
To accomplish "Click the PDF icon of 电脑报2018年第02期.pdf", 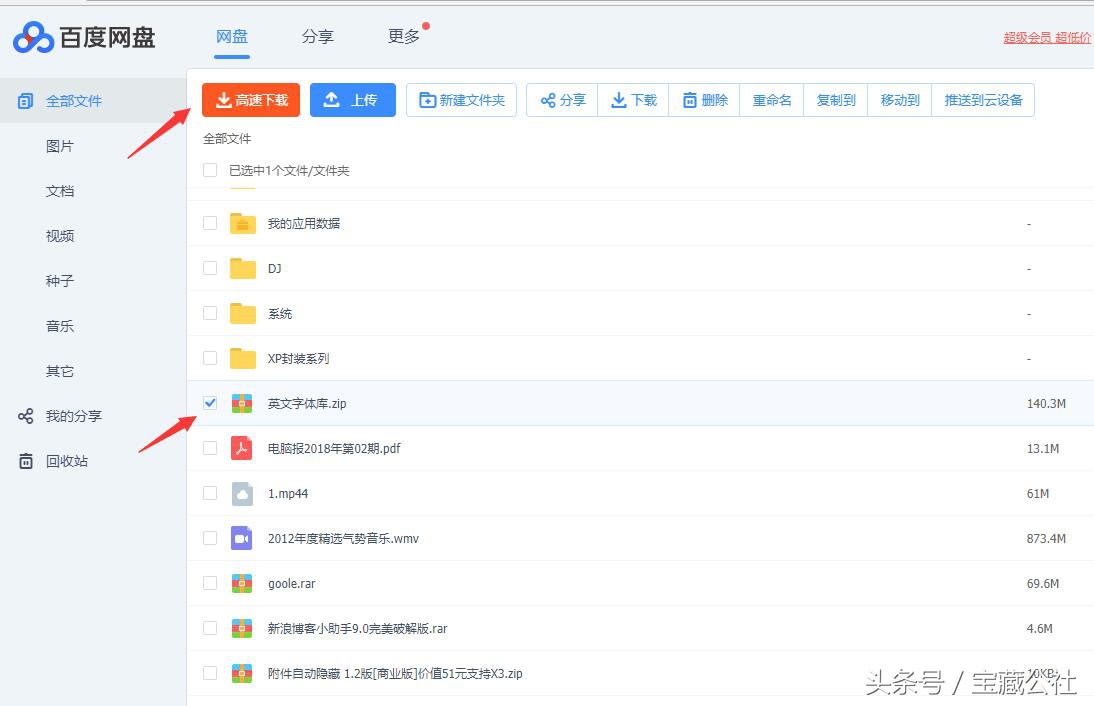I will click(242, 448).
